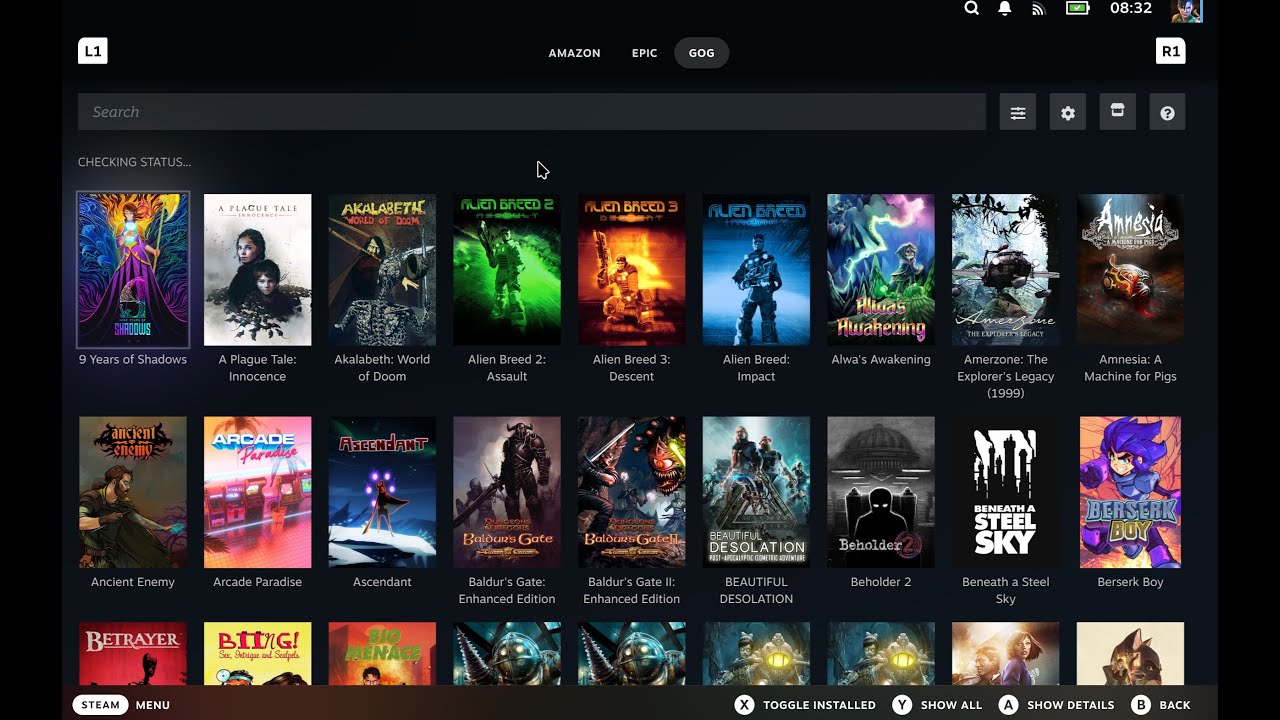
Task: Select the Biing! cover
Action: click(x=258, y=654)
